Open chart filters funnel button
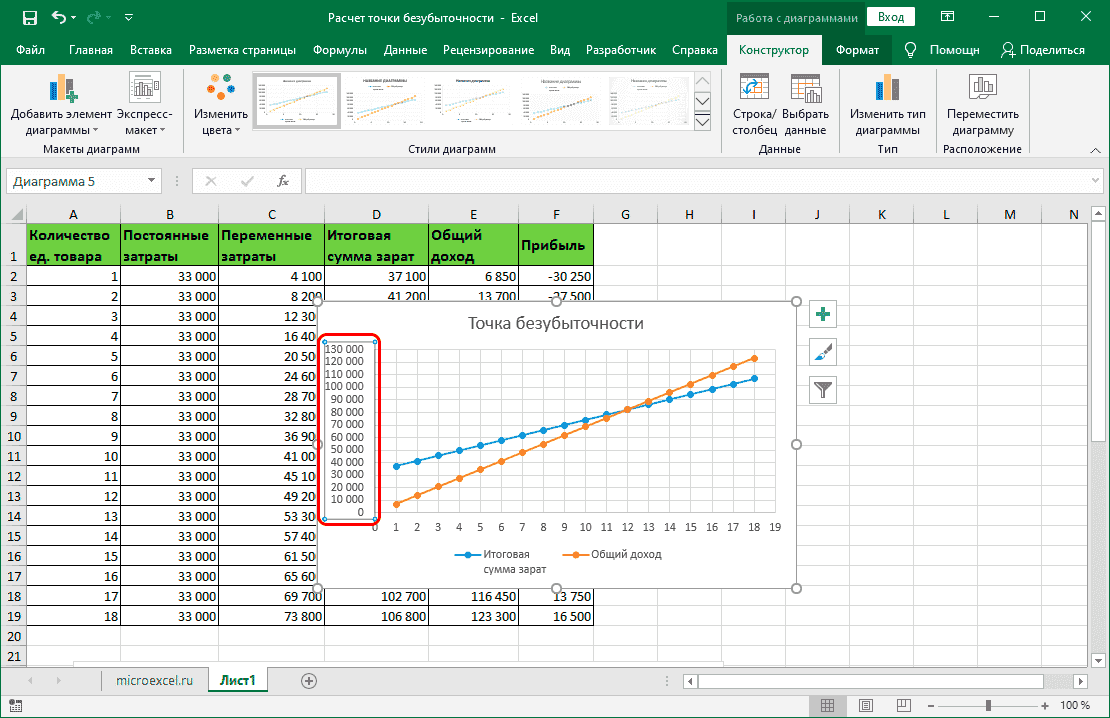The height and width of the screenshot is (718, 1110). 823,390
